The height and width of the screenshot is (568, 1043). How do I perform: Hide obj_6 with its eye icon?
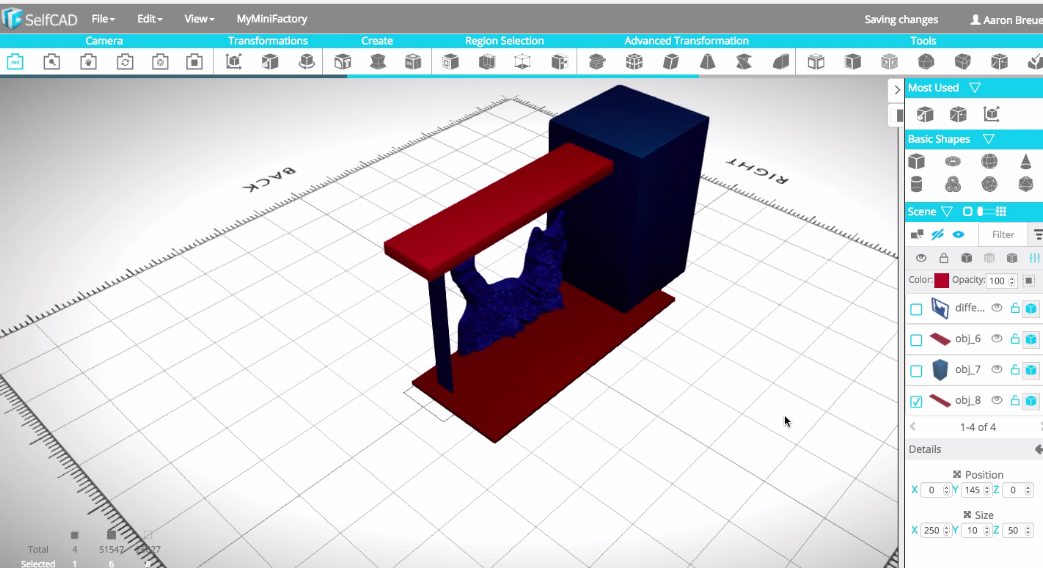(x=996, y=339)
